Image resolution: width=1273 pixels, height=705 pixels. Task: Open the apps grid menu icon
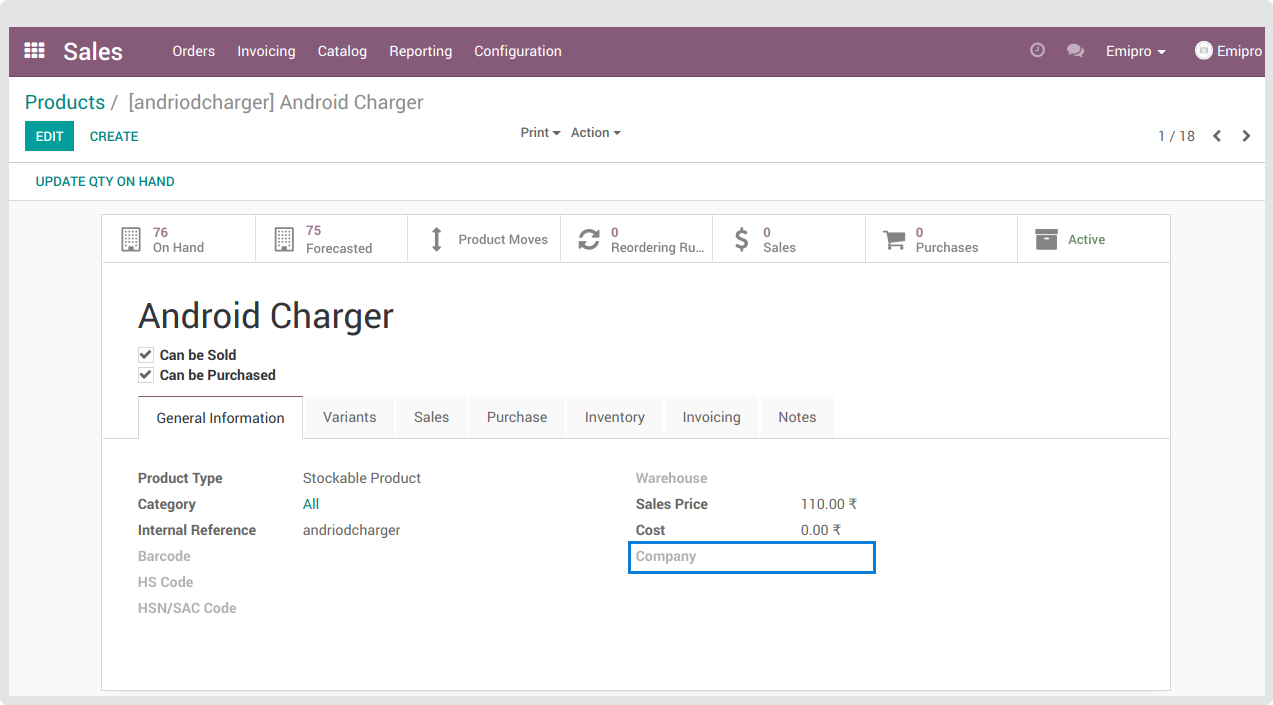[x=35, y=51]
